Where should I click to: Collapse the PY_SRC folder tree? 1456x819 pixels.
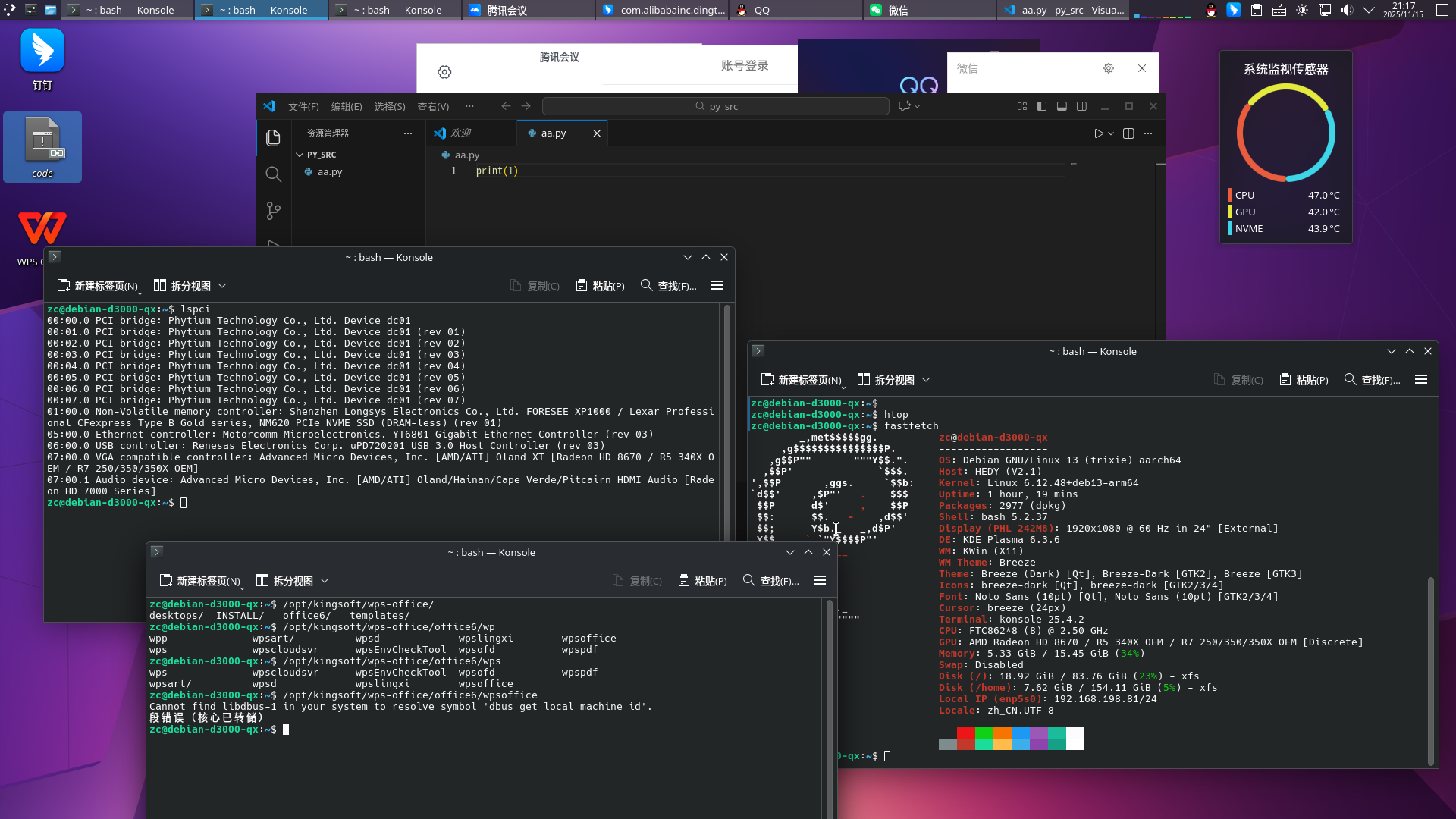tap(300, 155)
